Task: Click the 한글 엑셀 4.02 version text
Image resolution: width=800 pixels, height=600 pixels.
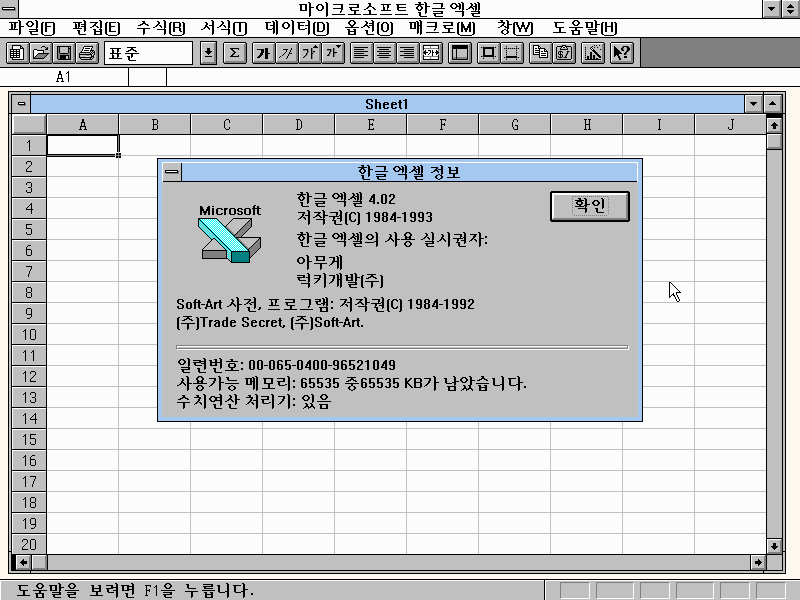Action: click(346, 198)
